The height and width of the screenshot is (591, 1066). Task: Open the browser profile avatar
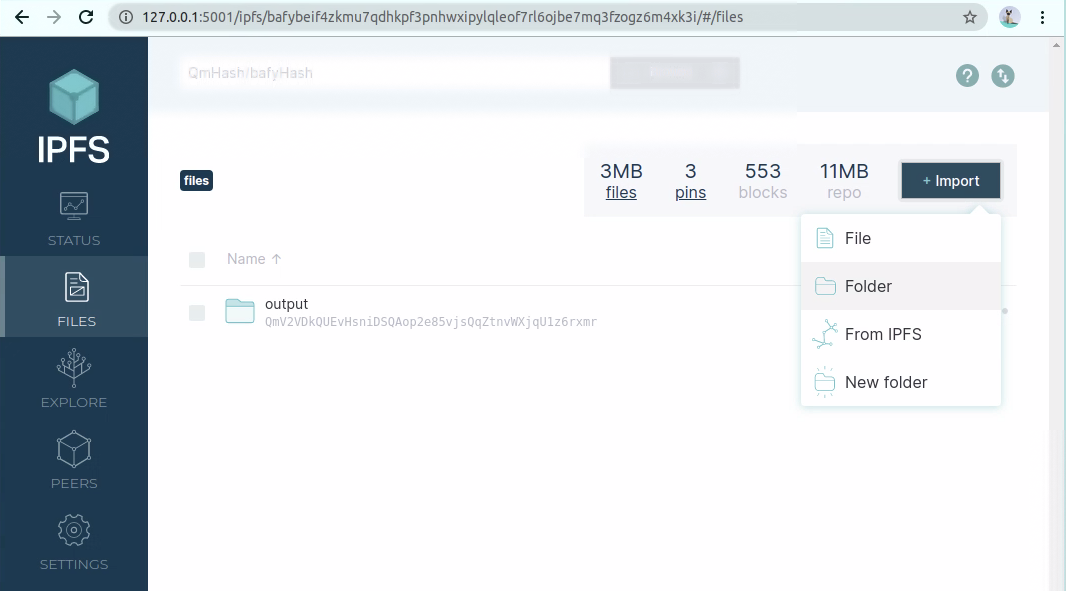pos(1010,17)
